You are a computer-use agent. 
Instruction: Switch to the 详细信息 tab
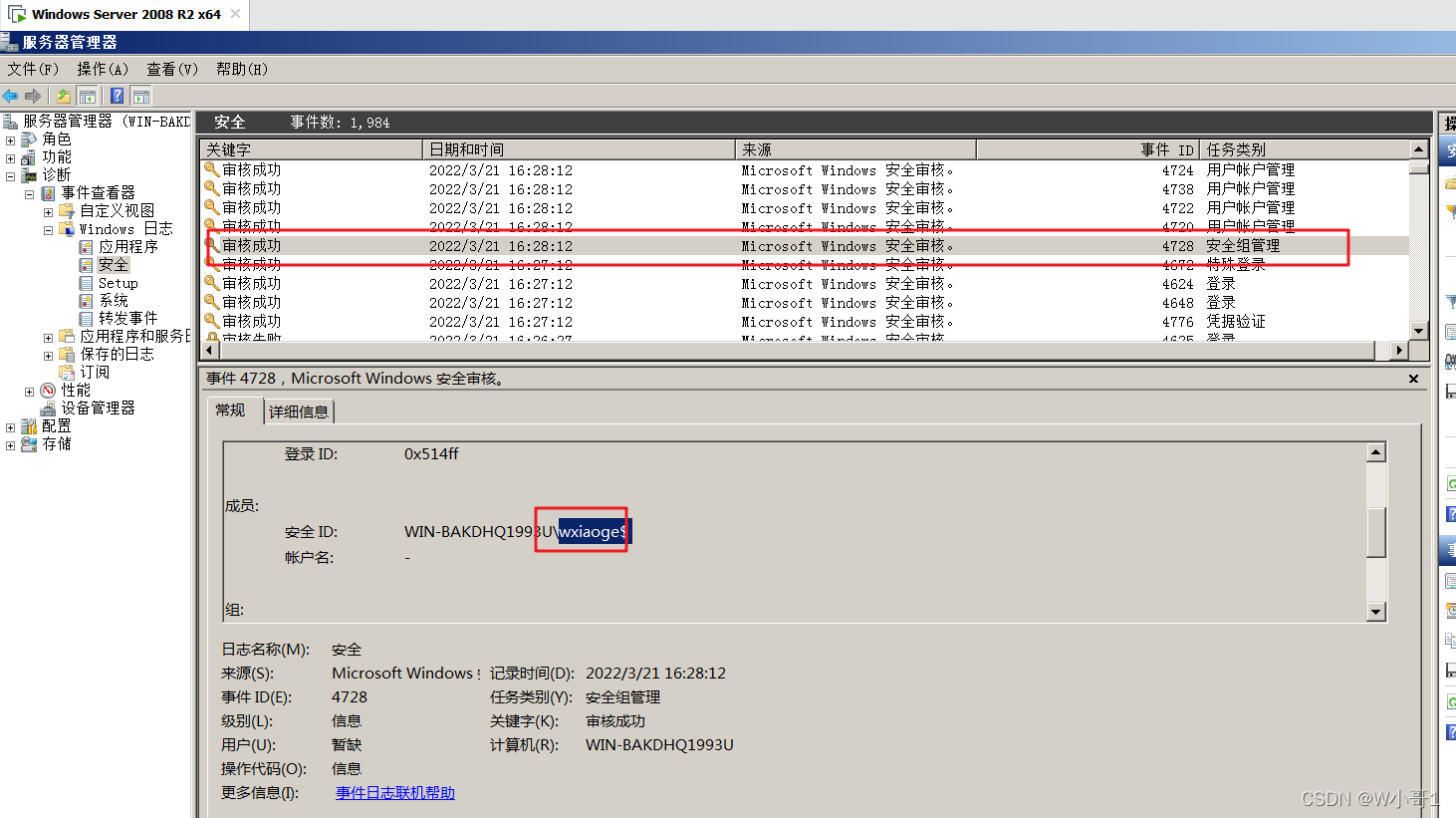point(299,411)
